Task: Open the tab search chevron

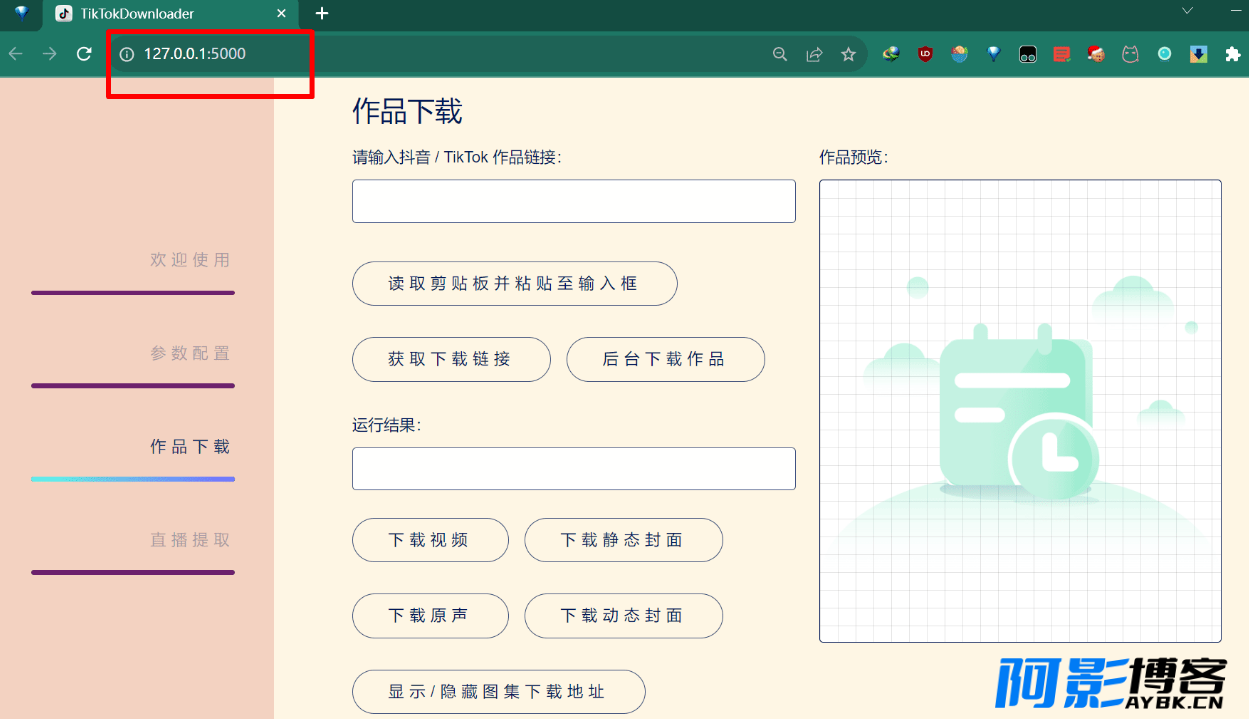Action: pyautogui.click(x=1188, y=11)
